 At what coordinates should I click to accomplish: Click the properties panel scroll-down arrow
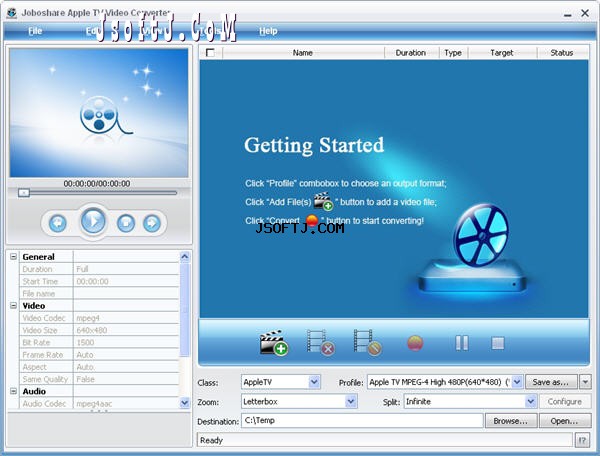tap(184, 402)
